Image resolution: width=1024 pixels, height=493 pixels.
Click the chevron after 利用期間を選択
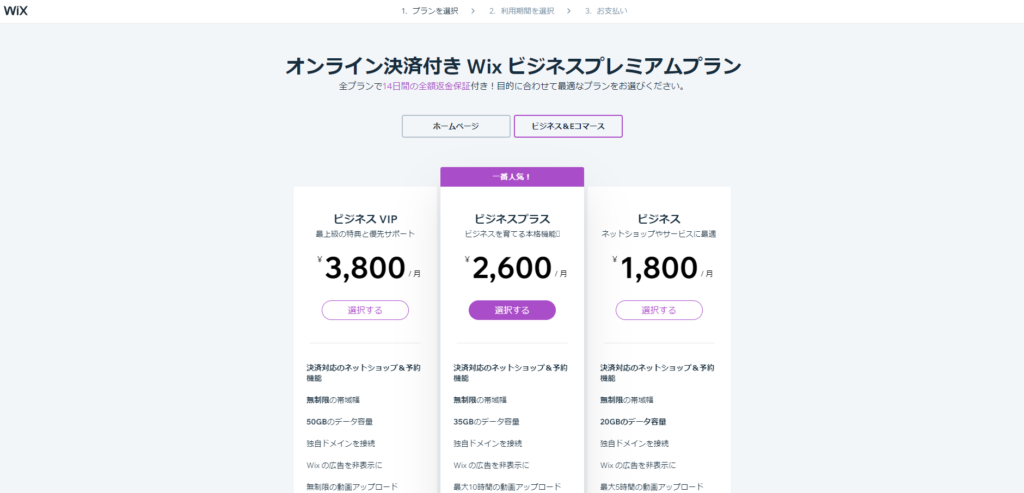pos(568,11)
